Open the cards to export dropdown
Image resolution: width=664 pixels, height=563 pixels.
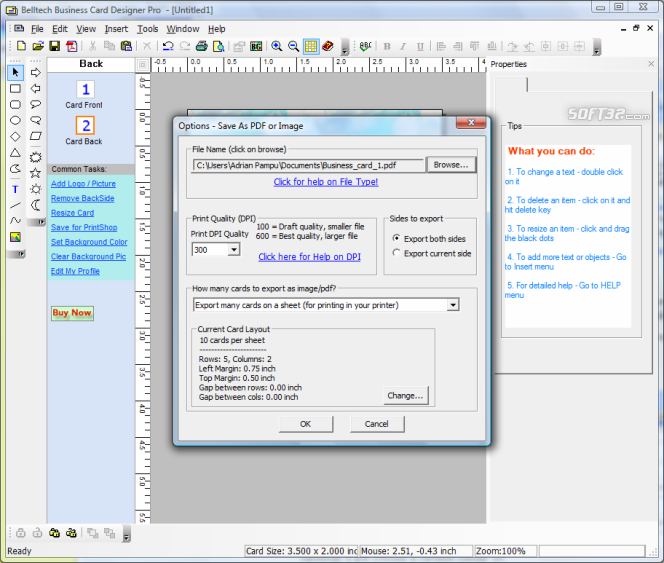click(453, 305)
